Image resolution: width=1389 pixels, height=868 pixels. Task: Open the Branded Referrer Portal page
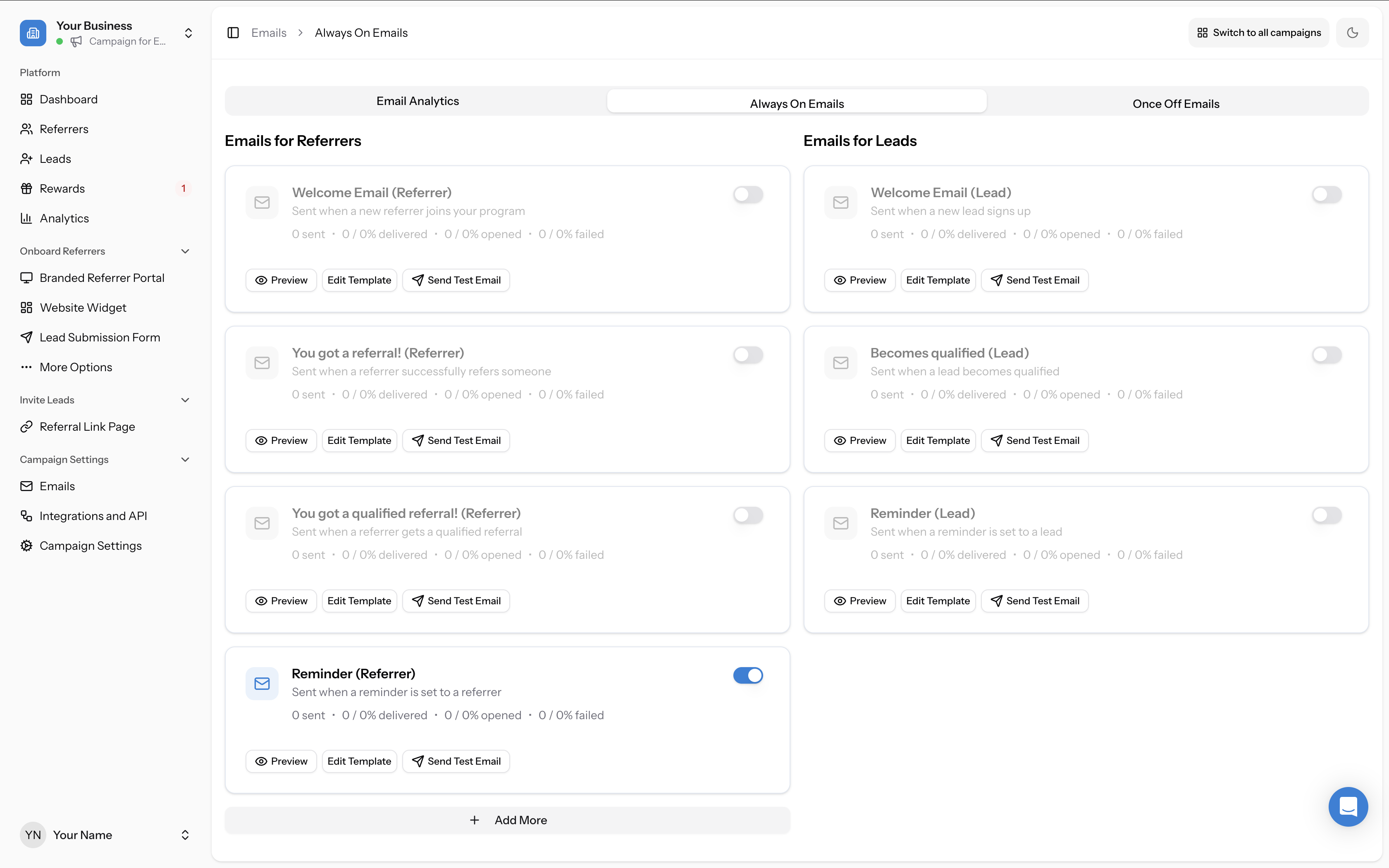[x=102, y=277]
